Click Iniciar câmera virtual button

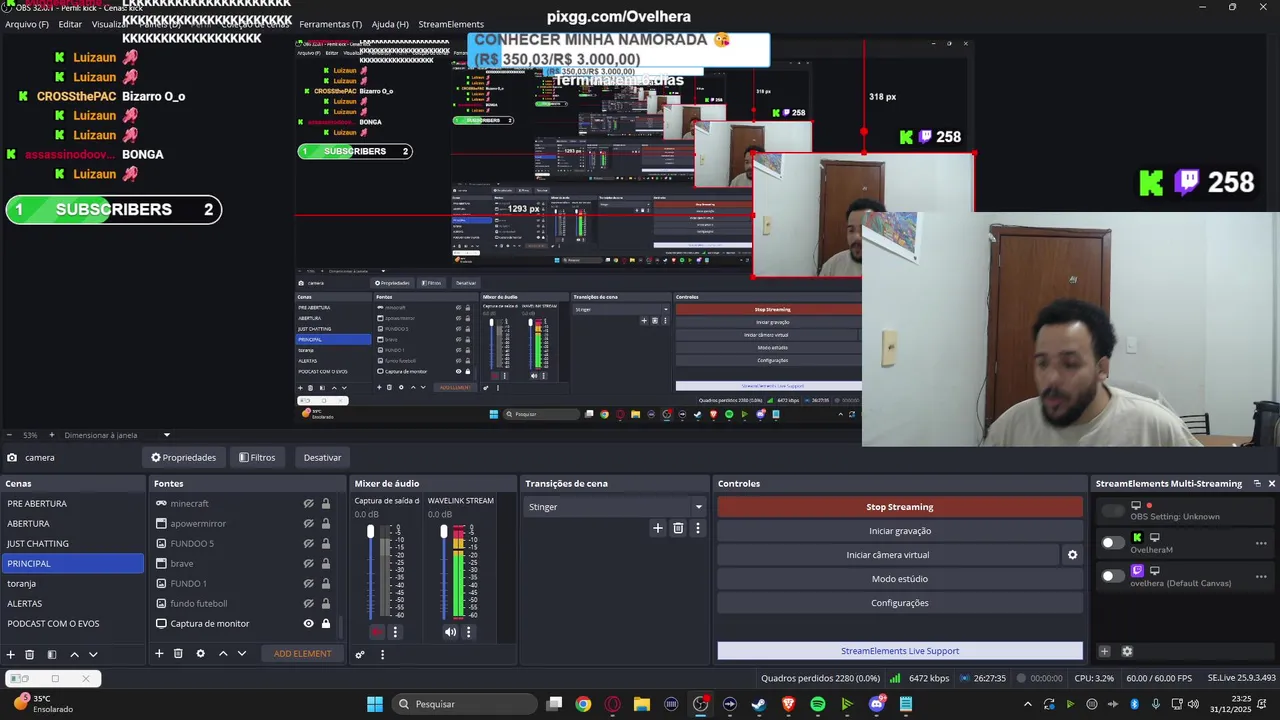[x=888, y=555]
